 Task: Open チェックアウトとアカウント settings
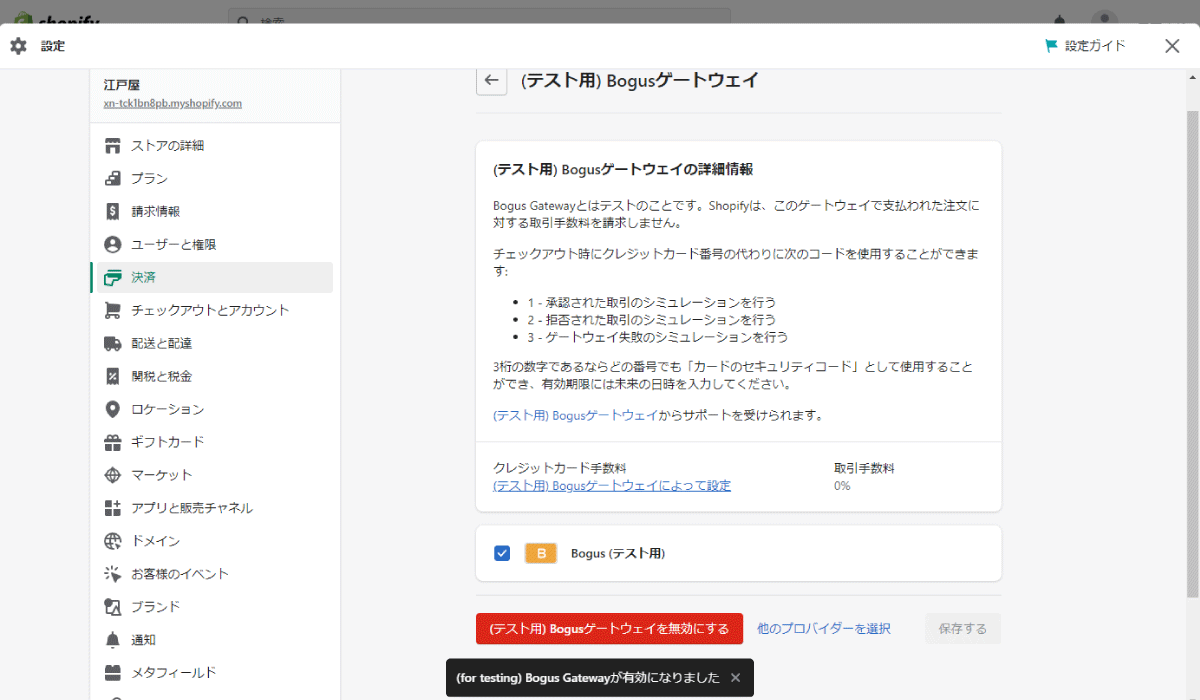(211, 311)
